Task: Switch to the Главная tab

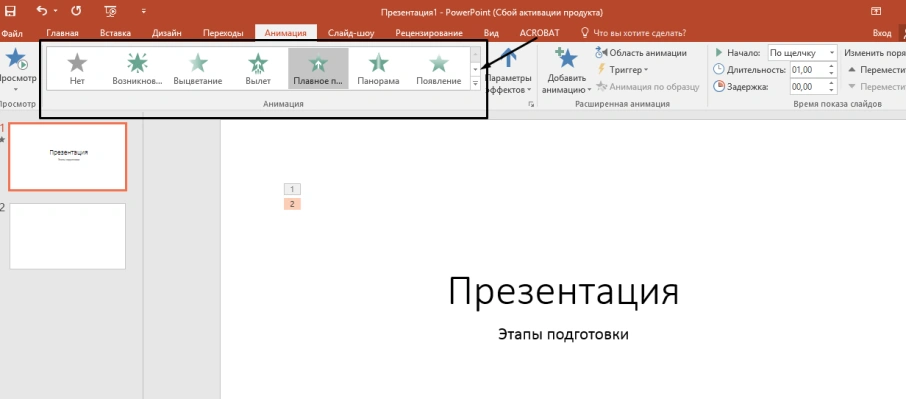Action: 62,33
